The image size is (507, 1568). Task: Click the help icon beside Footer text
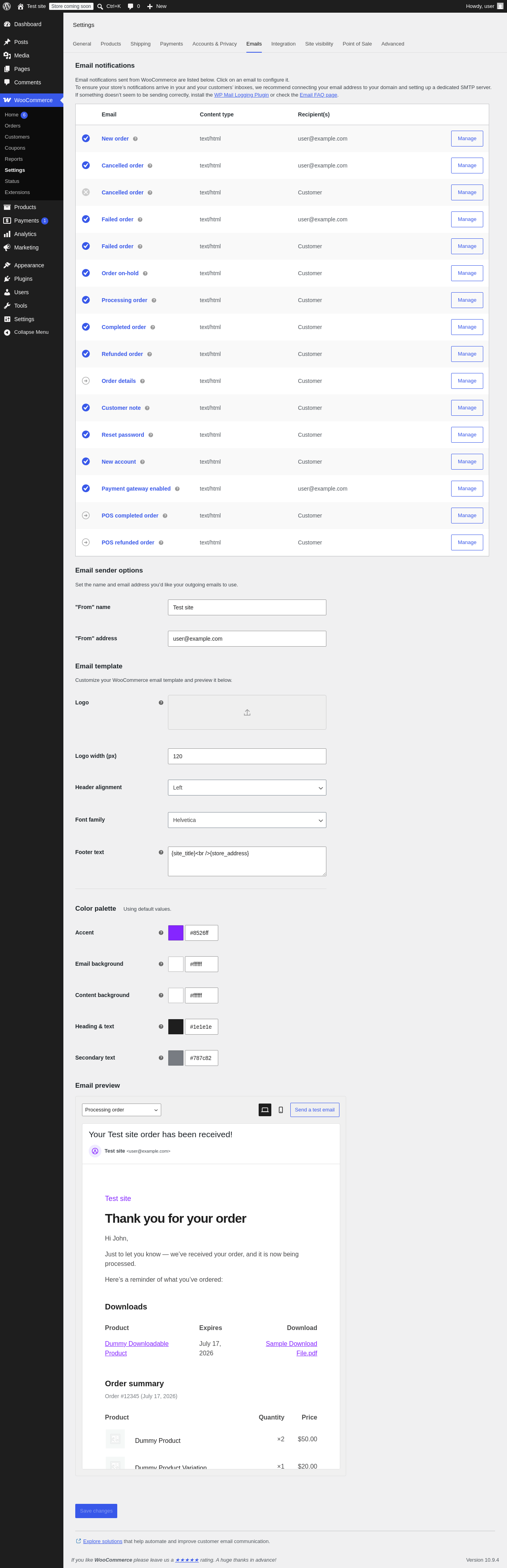(x=161, y=852)
